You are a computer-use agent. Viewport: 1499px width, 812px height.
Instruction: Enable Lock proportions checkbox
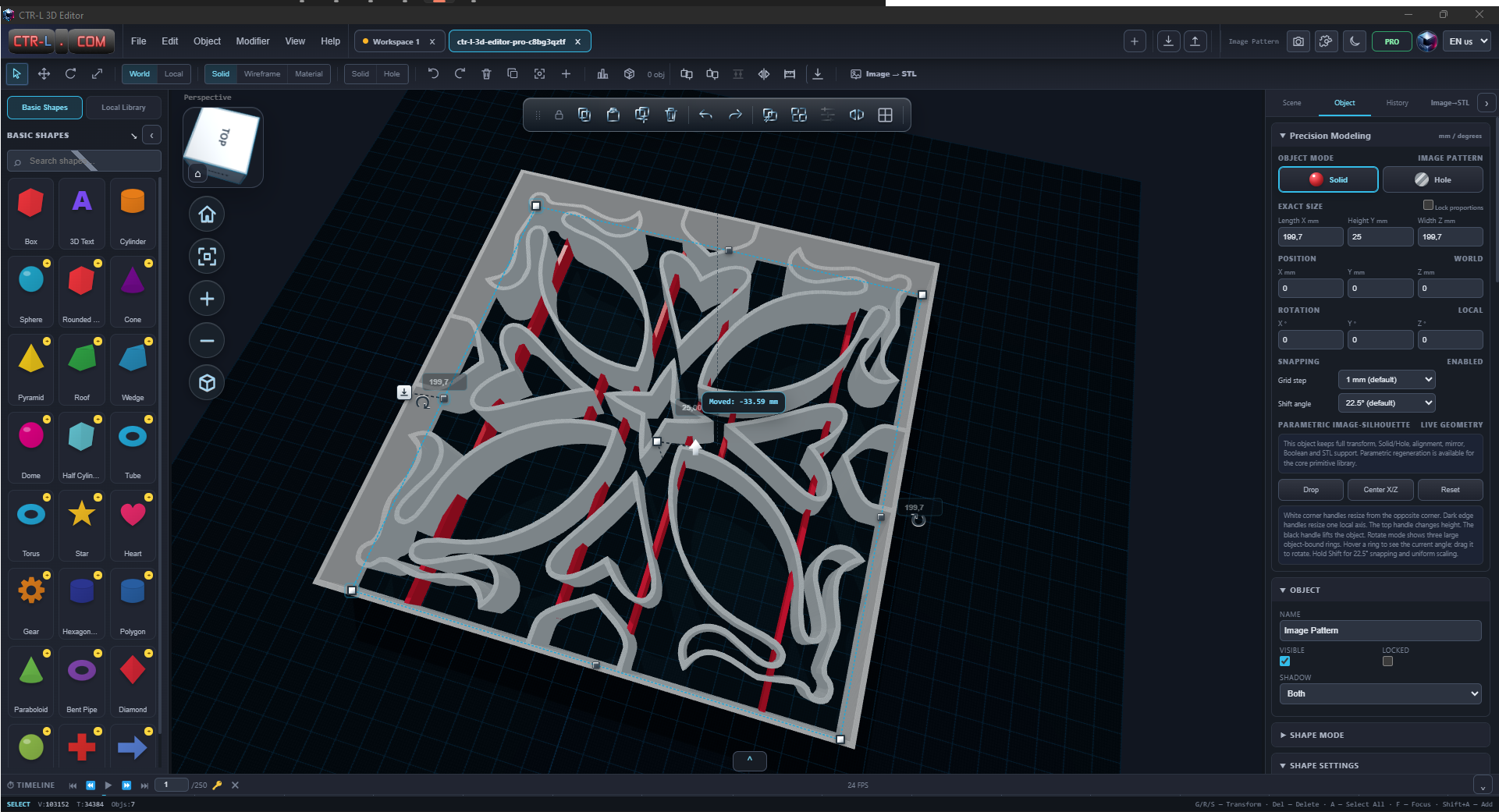coord(1428,205)
